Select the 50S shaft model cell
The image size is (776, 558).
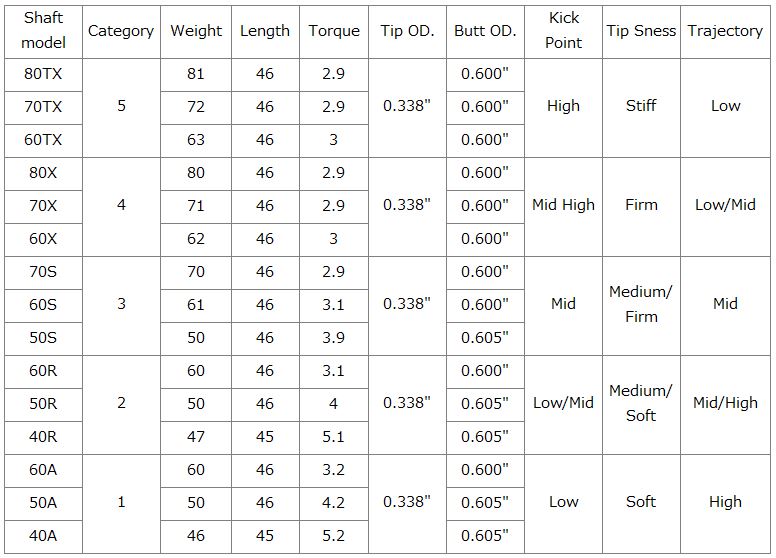43,338
